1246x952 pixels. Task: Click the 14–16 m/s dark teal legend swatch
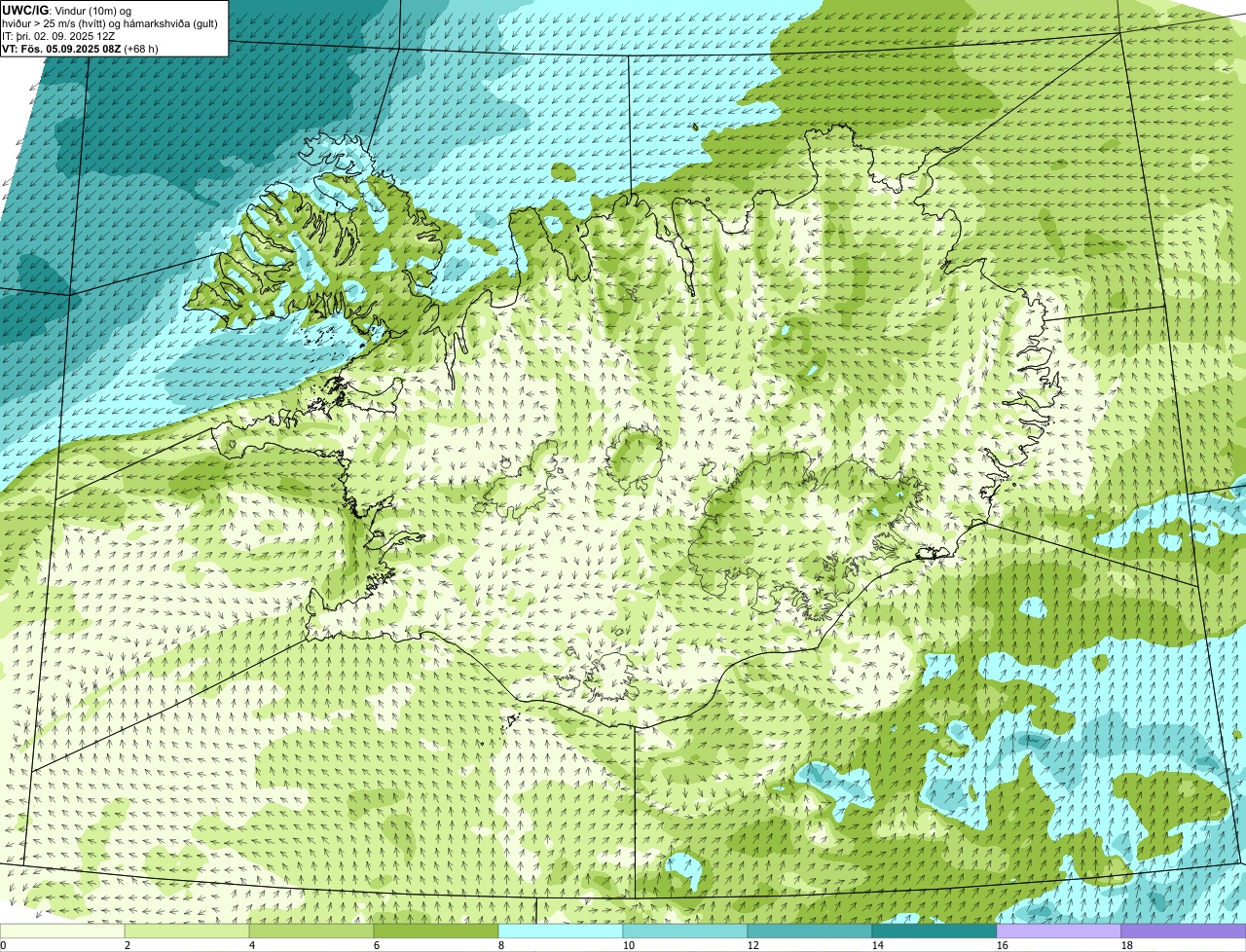click(934, 932)
